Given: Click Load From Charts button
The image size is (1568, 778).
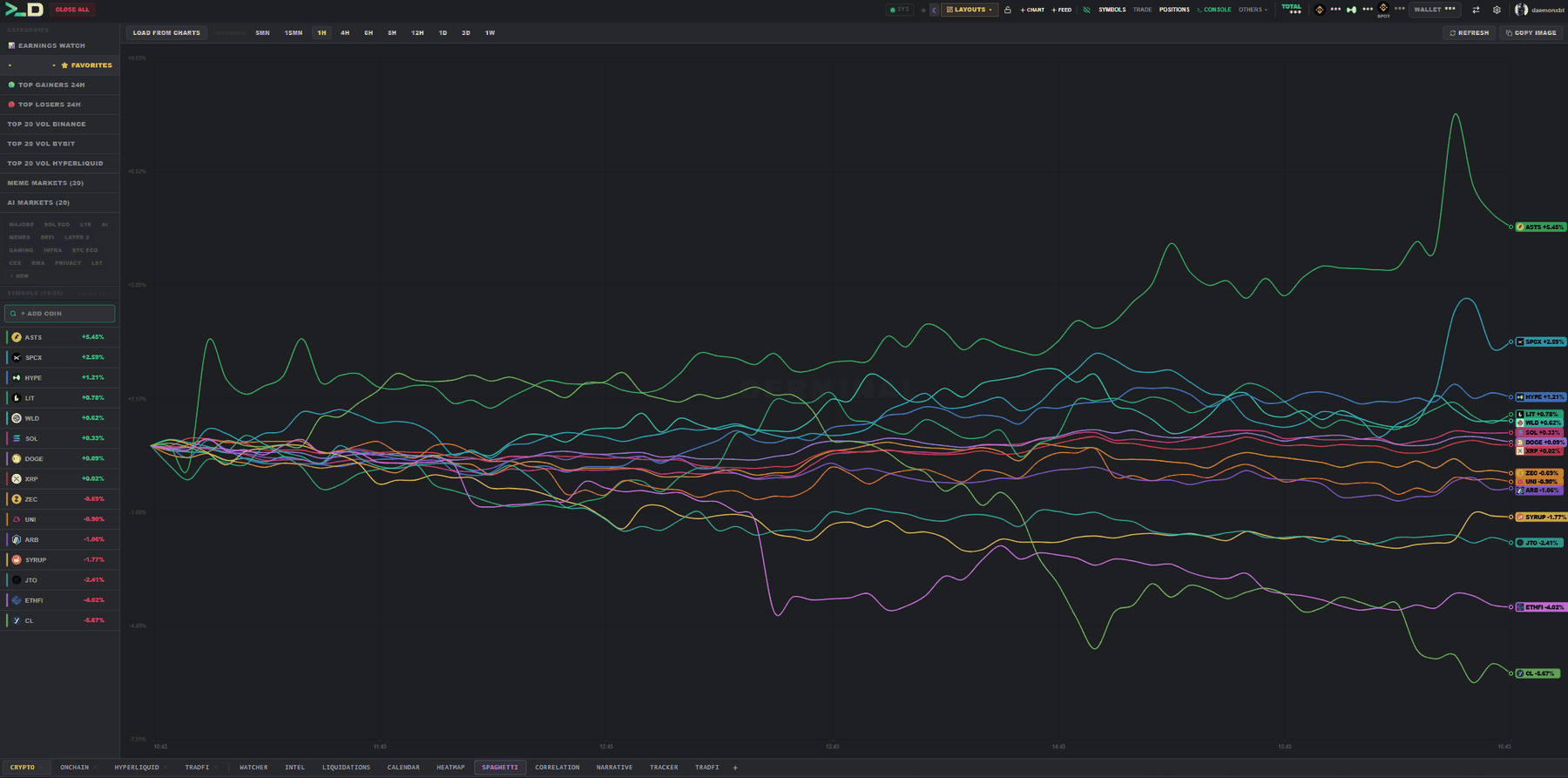Looking at the screenshot, I should click(166, 33).
